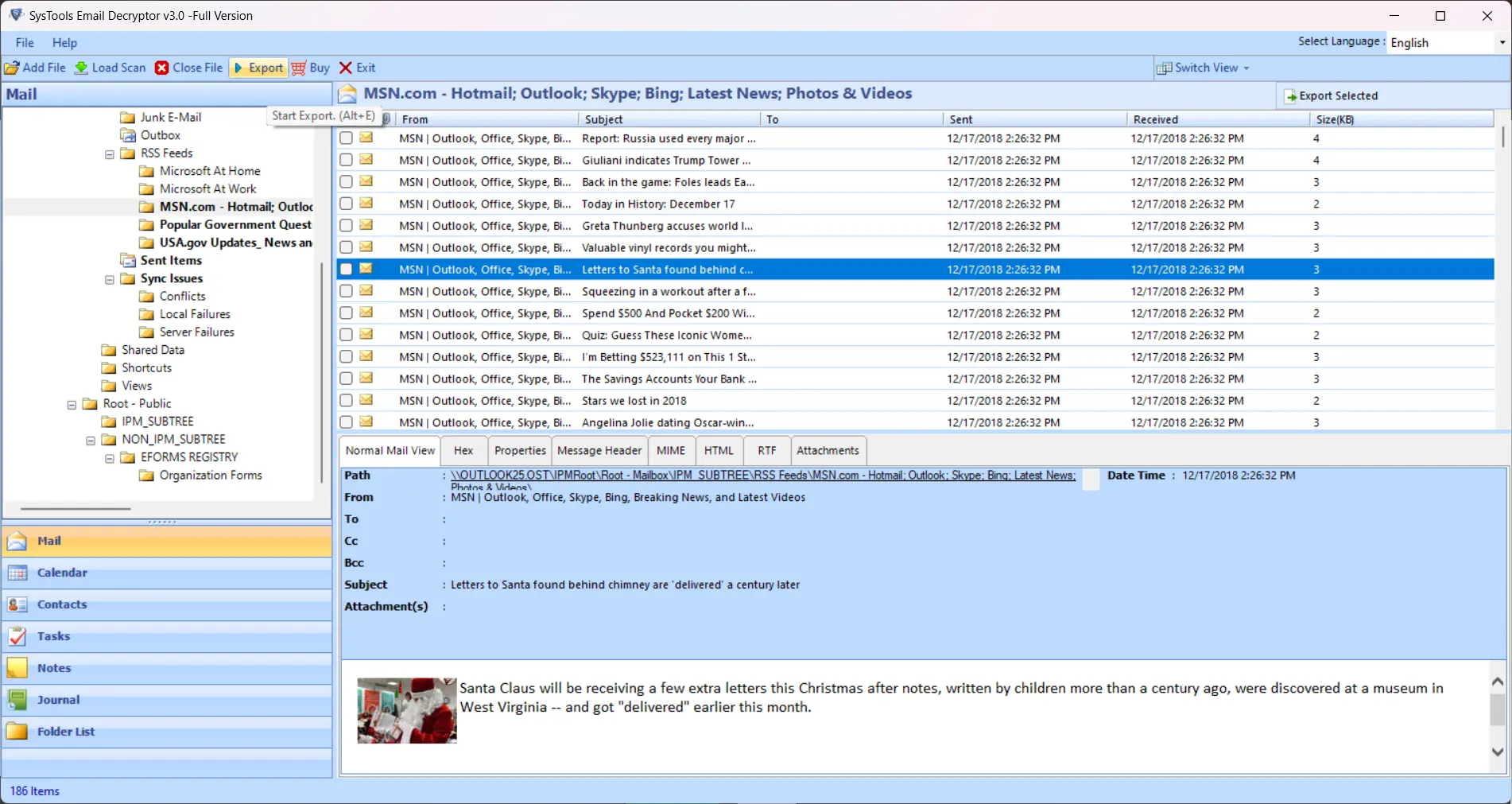Click the Calendar icon in navigation pane
Viewport: 1512px width, 804px height.
pos(17,573)
